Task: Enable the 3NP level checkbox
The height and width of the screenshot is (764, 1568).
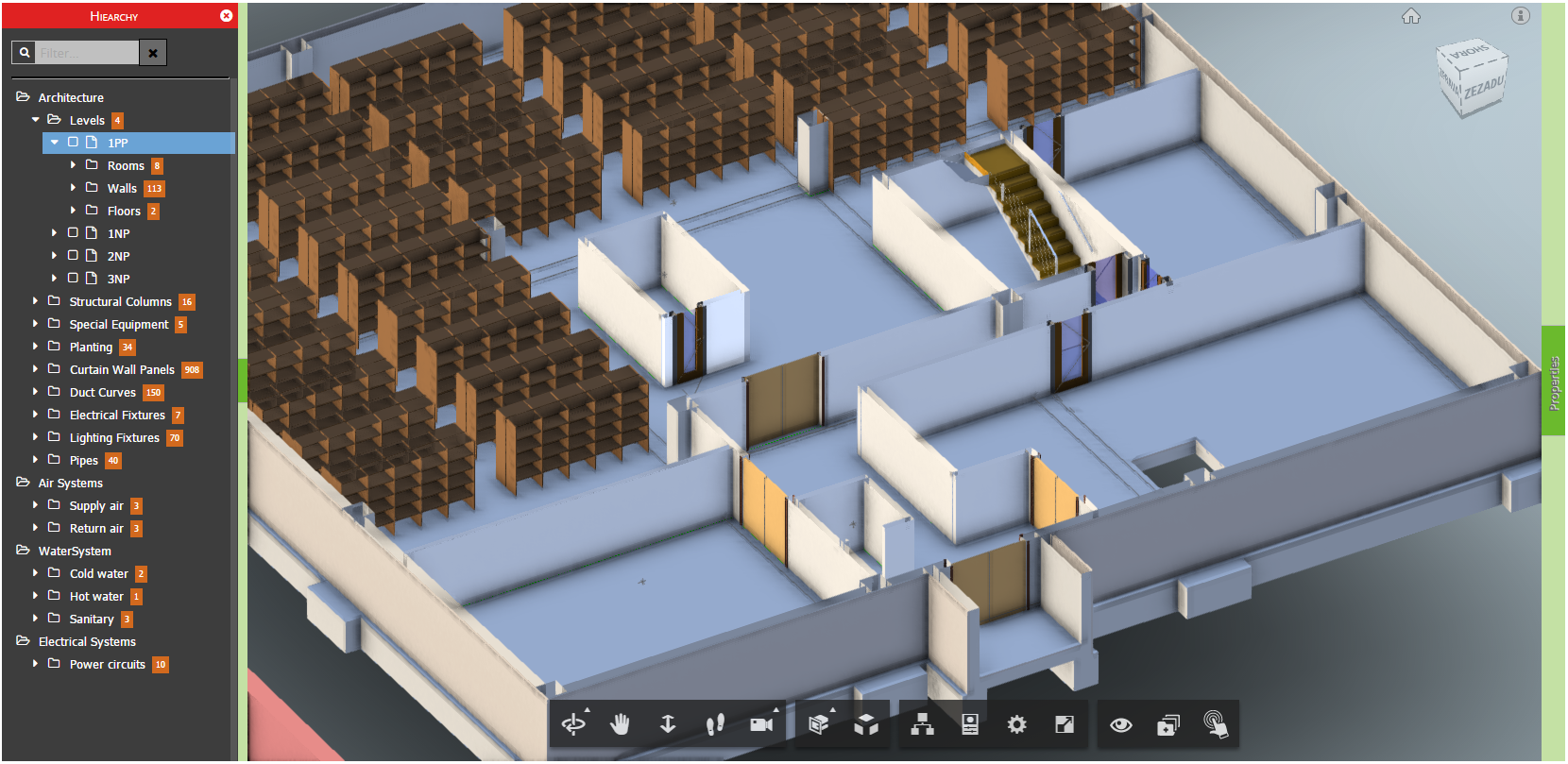Action: click(73, 279)
